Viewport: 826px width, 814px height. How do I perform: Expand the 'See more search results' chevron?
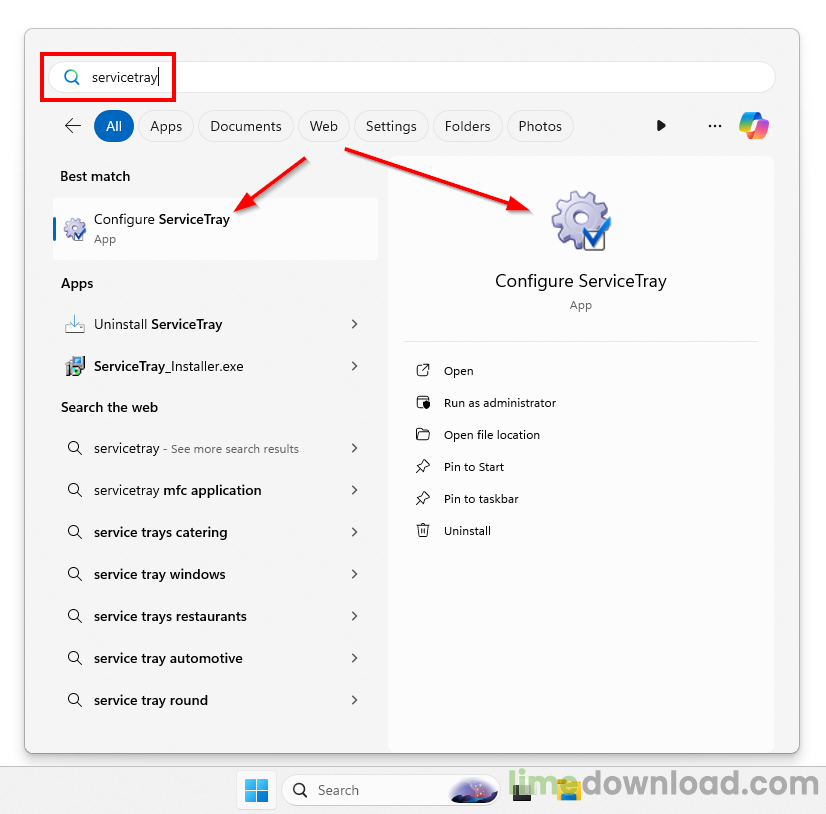(x=355, y=448)
